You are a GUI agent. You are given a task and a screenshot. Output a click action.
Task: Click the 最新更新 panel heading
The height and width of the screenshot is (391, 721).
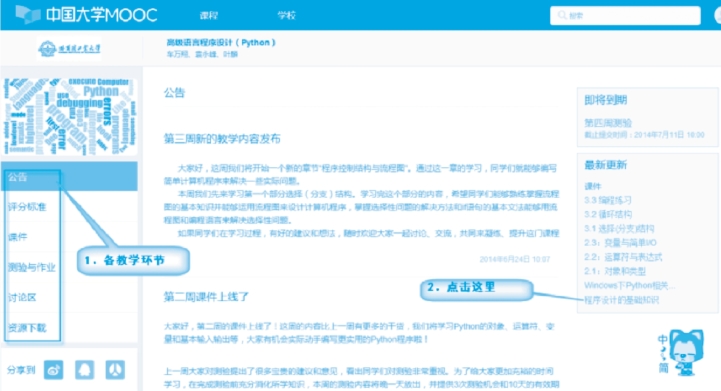[606, 165]
